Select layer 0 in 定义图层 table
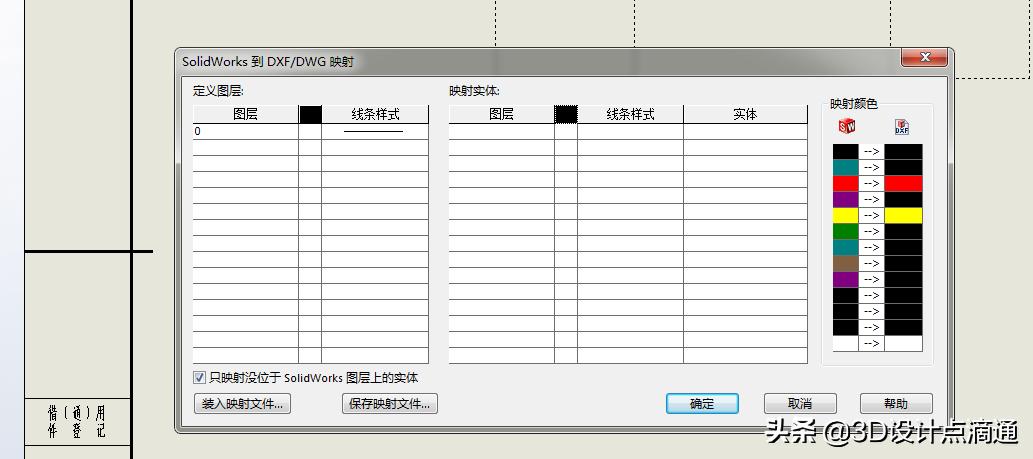This screenshot has width=1033, height=459. (x=245, y=132)
